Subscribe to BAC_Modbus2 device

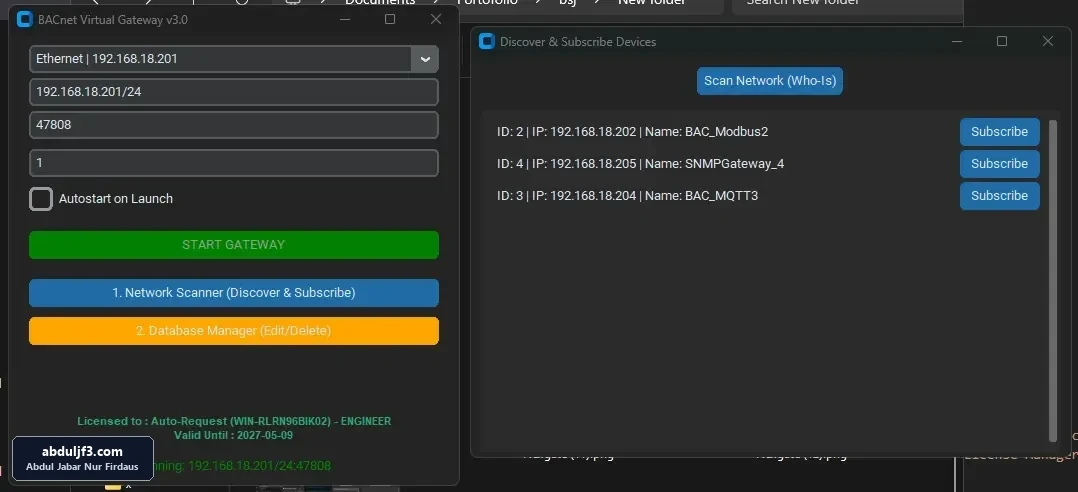(1000, 132)
